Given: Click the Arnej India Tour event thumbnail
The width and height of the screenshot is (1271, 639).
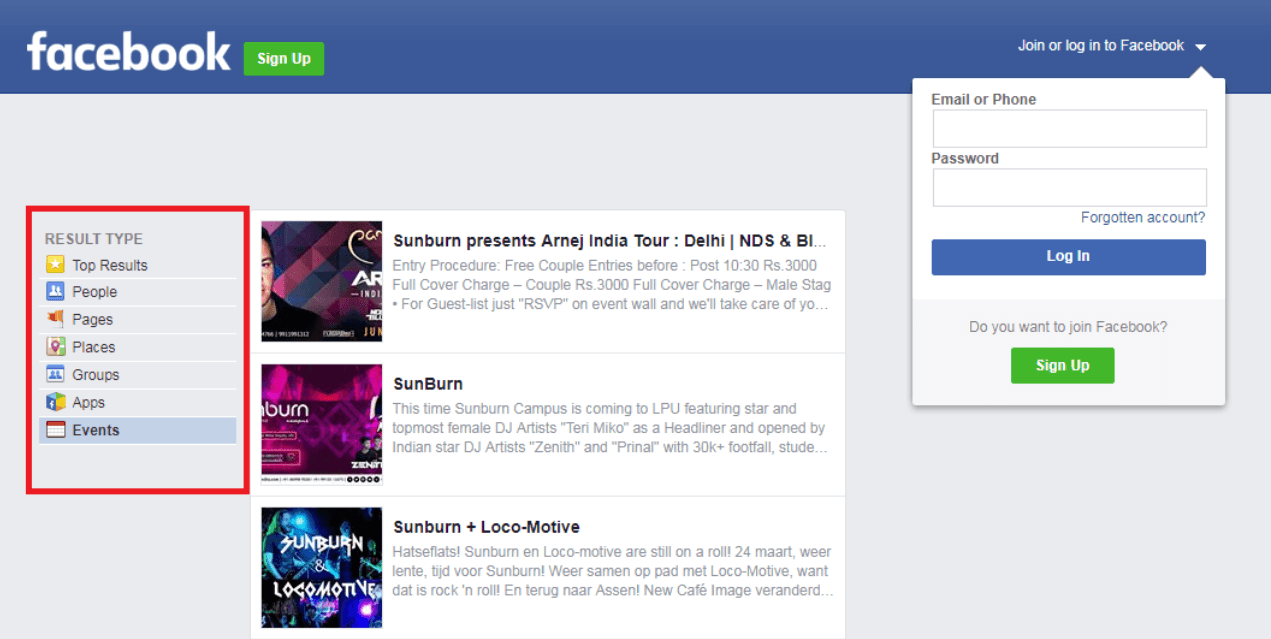Looking at the screenshot, I should [322, 281].
